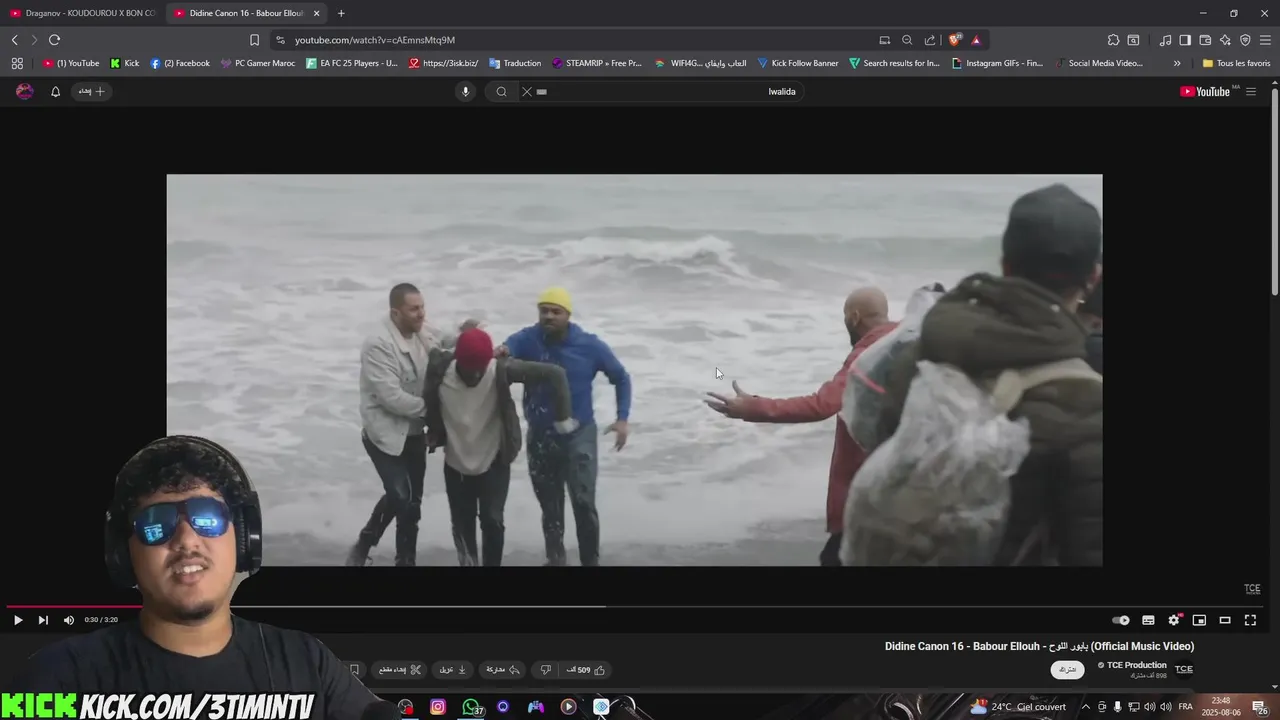Open the media control music note icon
This screenshot has height=720, width=1280.
1165,40
